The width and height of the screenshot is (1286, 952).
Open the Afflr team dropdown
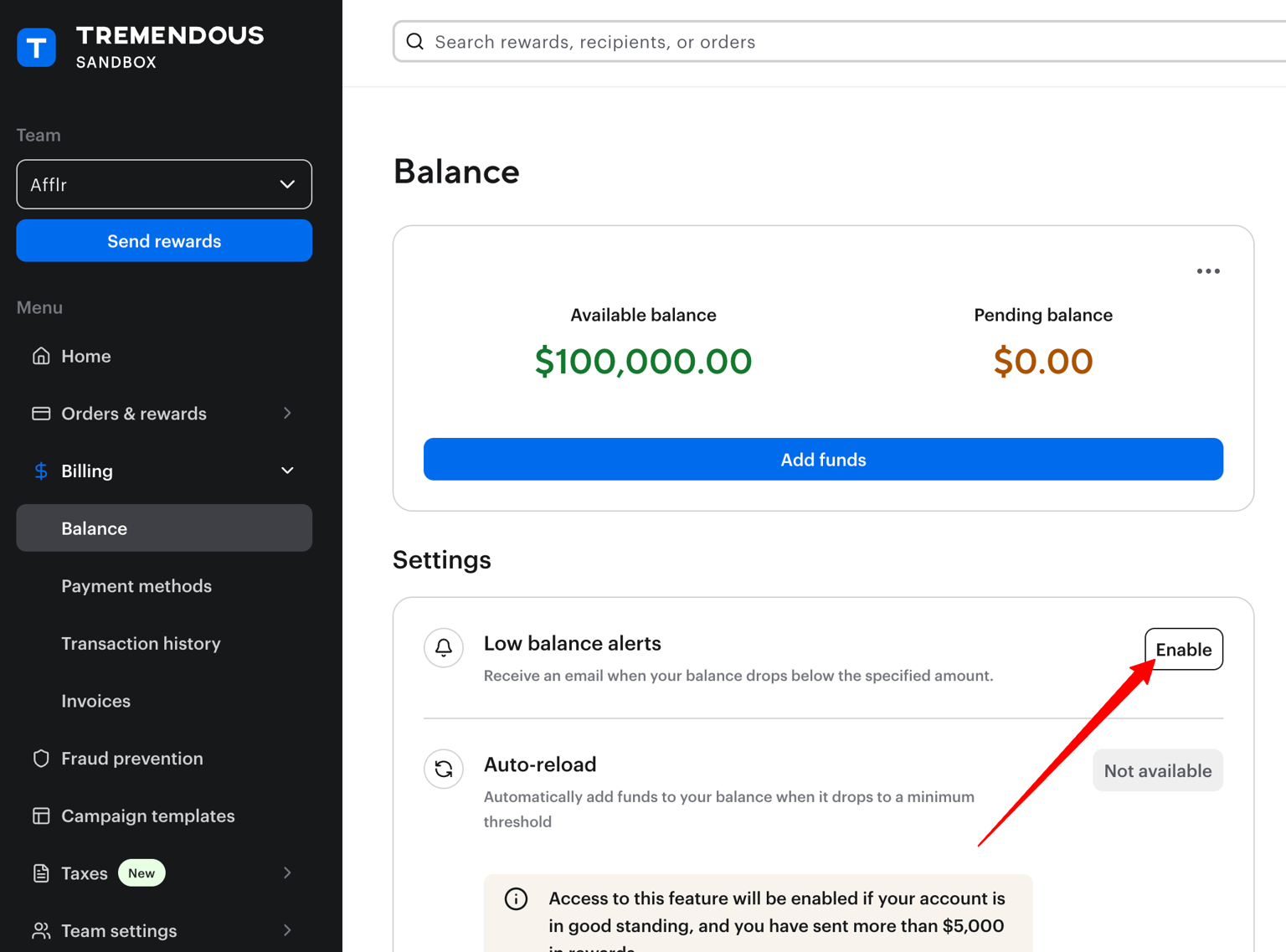click(x=164, y=184)
